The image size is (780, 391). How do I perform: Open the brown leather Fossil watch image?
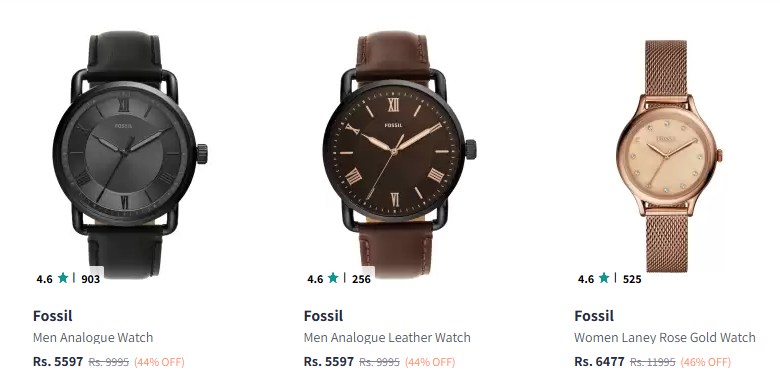pos(399,153)
